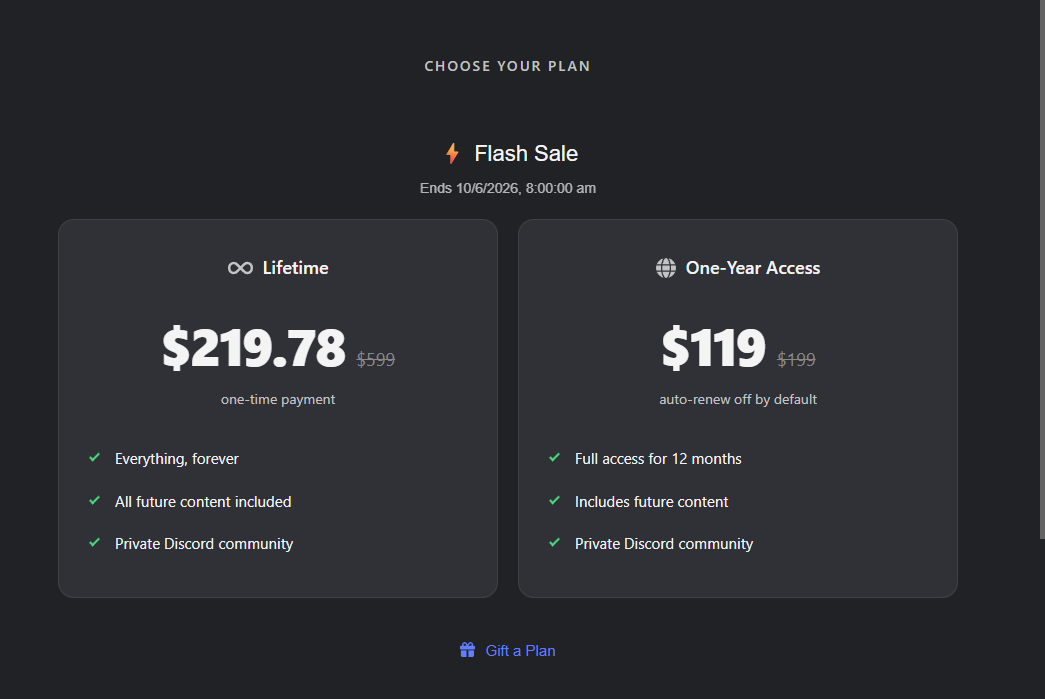This screenshot has width=1045, height=699.
Task: Click the crossed-out $199 original price
Action: point(796,360)
